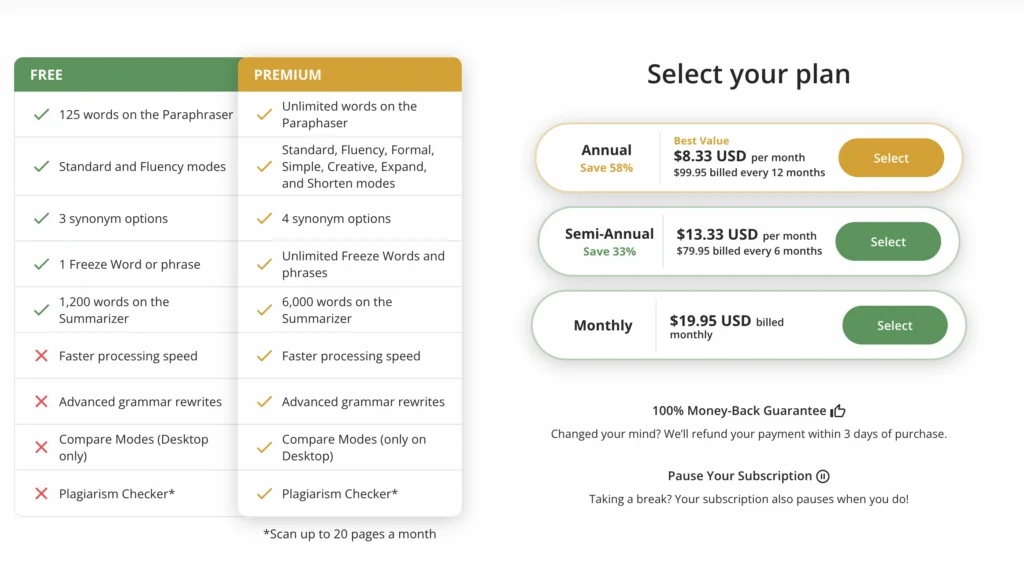Click the pause icon next to Pause Your Subscription
This screenshot has width=1024, height=563.
823,476
